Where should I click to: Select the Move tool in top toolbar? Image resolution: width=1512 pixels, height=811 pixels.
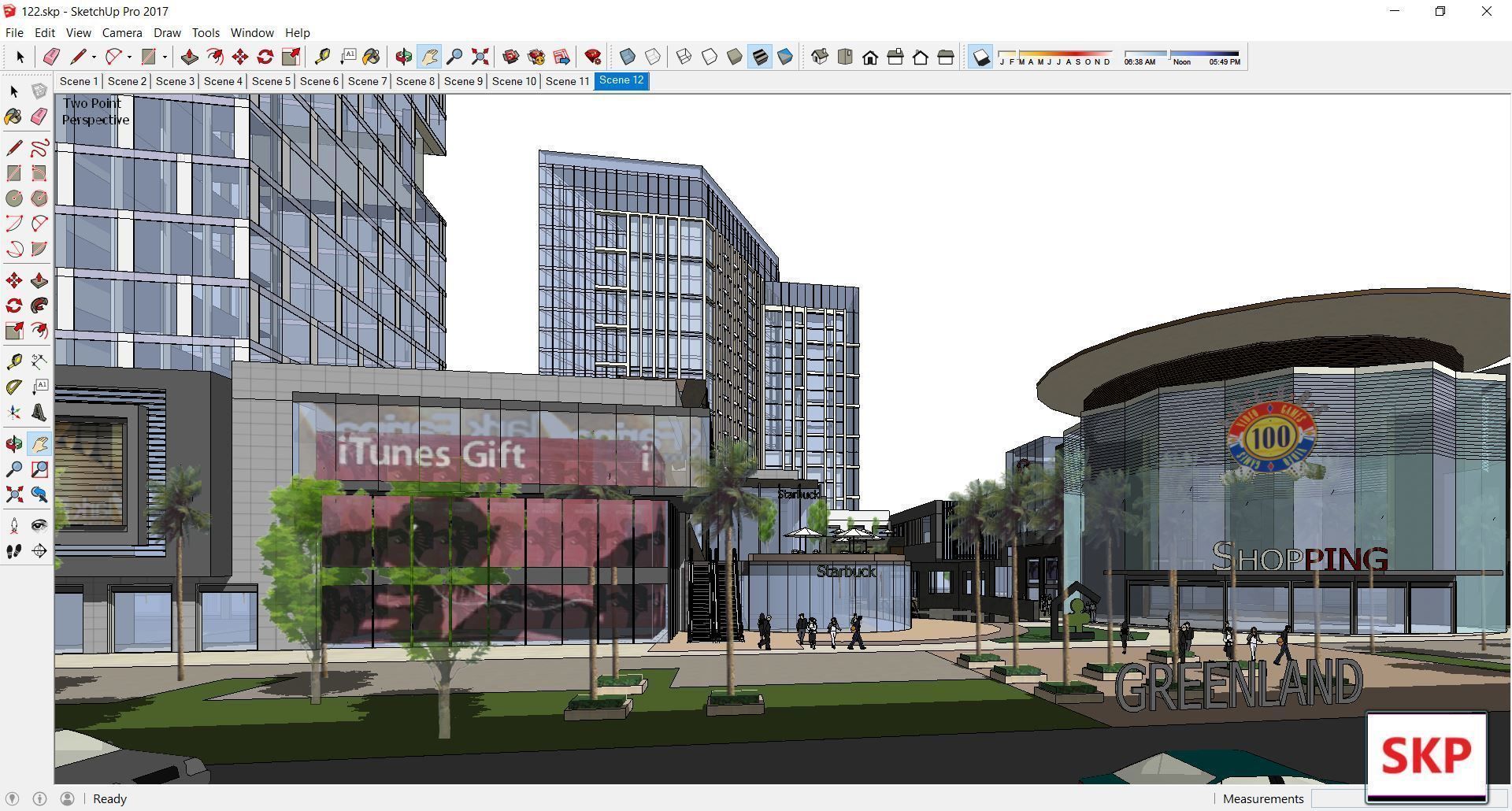pyautogui.click(x=240, y=57)
